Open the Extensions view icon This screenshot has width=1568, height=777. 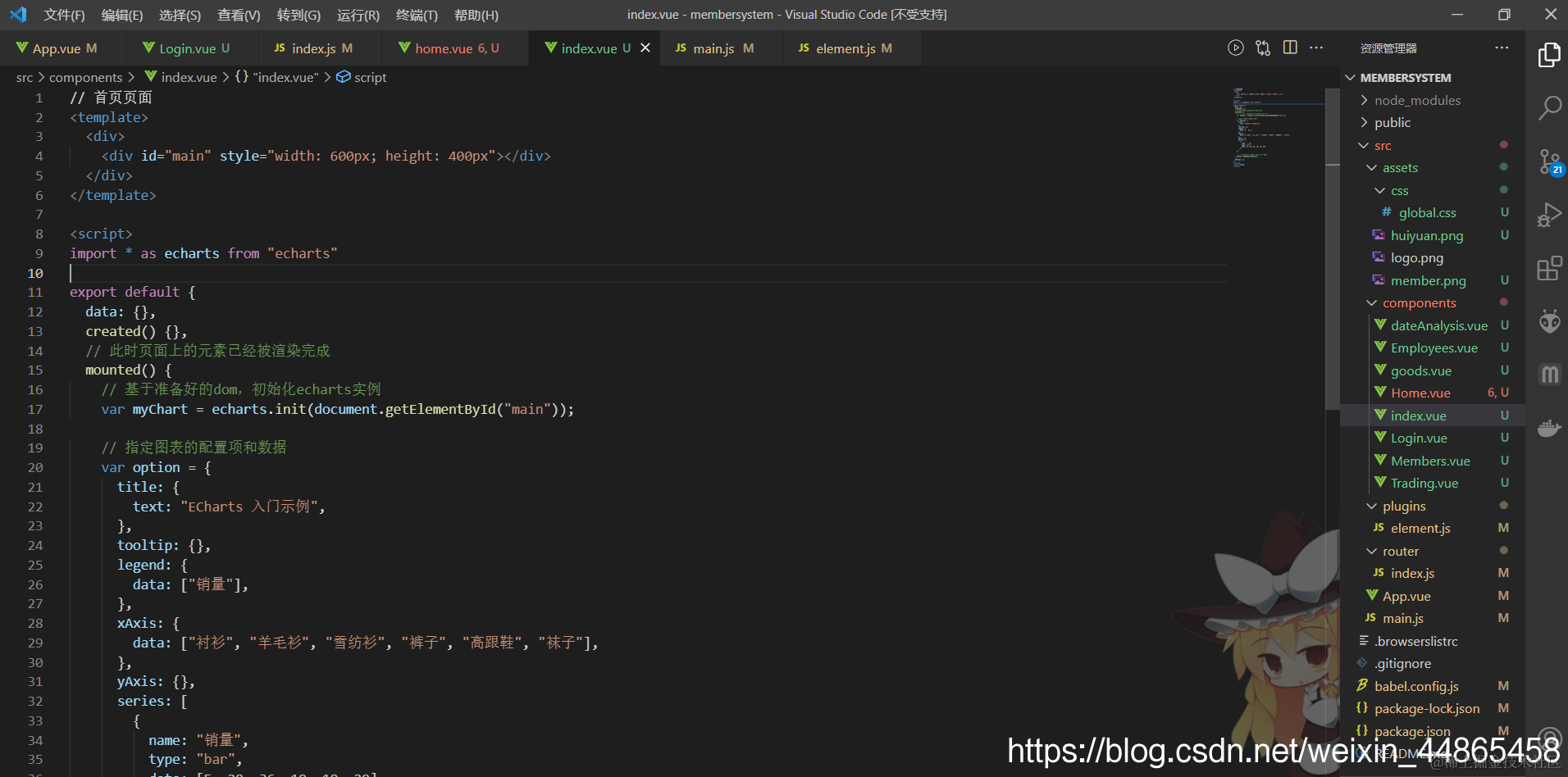[x=1549, y=268]
